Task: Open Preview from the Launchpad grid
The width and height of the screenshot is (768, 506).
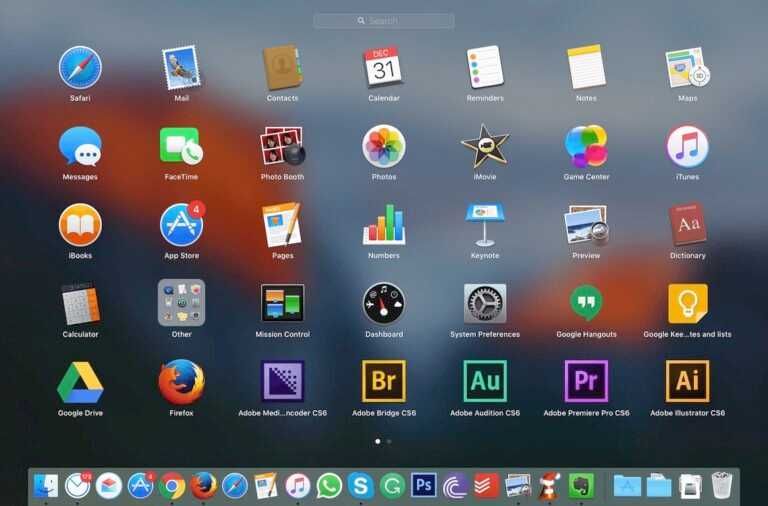Action: tap(586, 225)
